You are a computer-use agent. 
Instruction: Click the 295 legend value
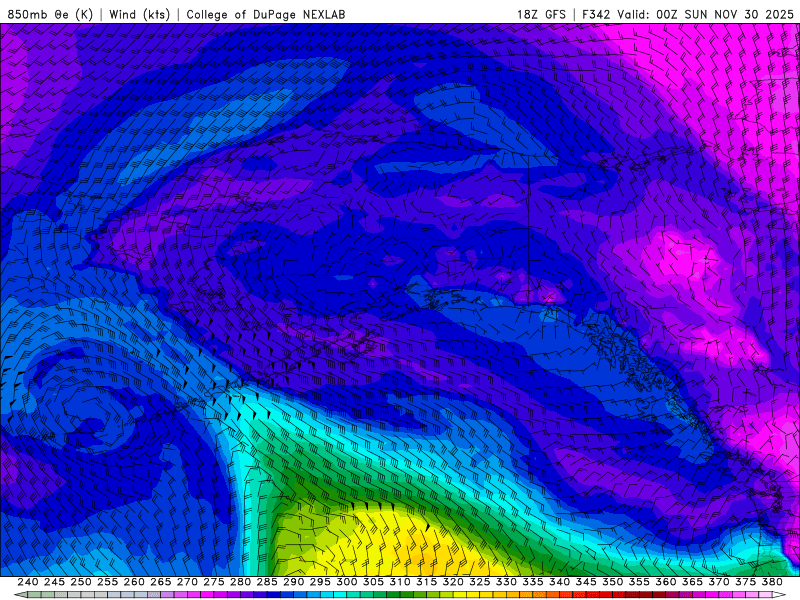(320, 582)
